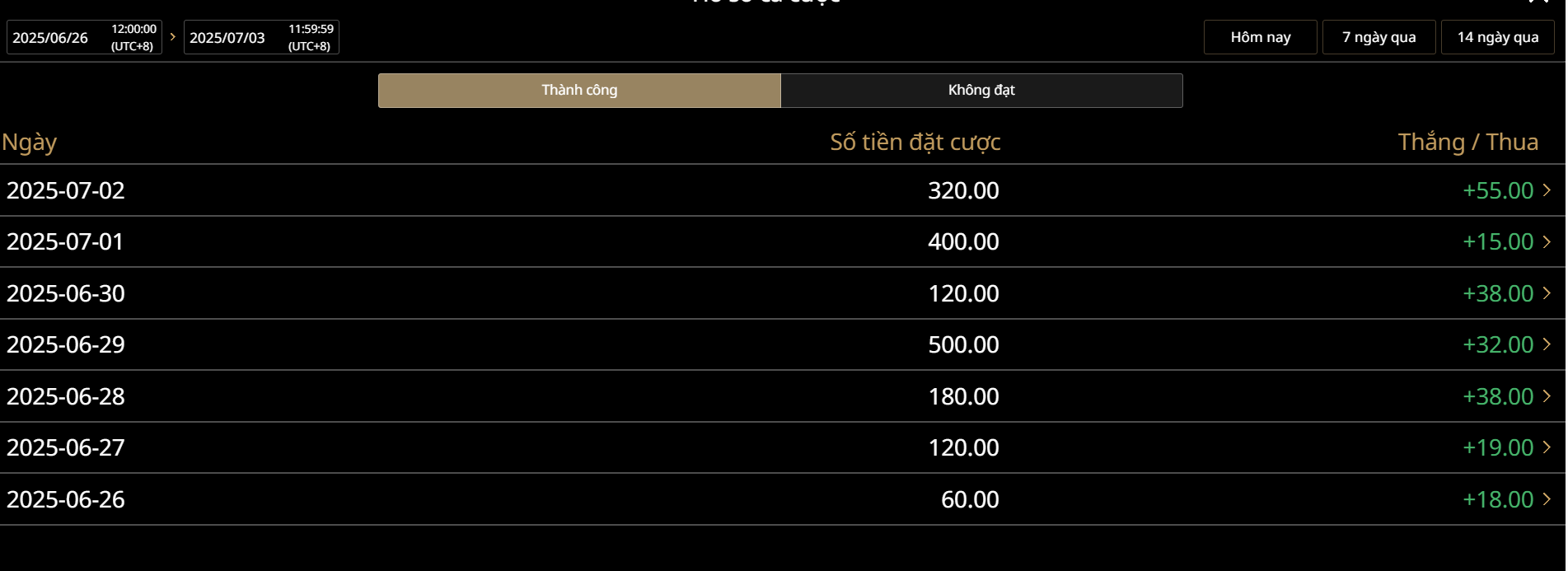Select the 7 ngày qua filter

click(1378, 37)
